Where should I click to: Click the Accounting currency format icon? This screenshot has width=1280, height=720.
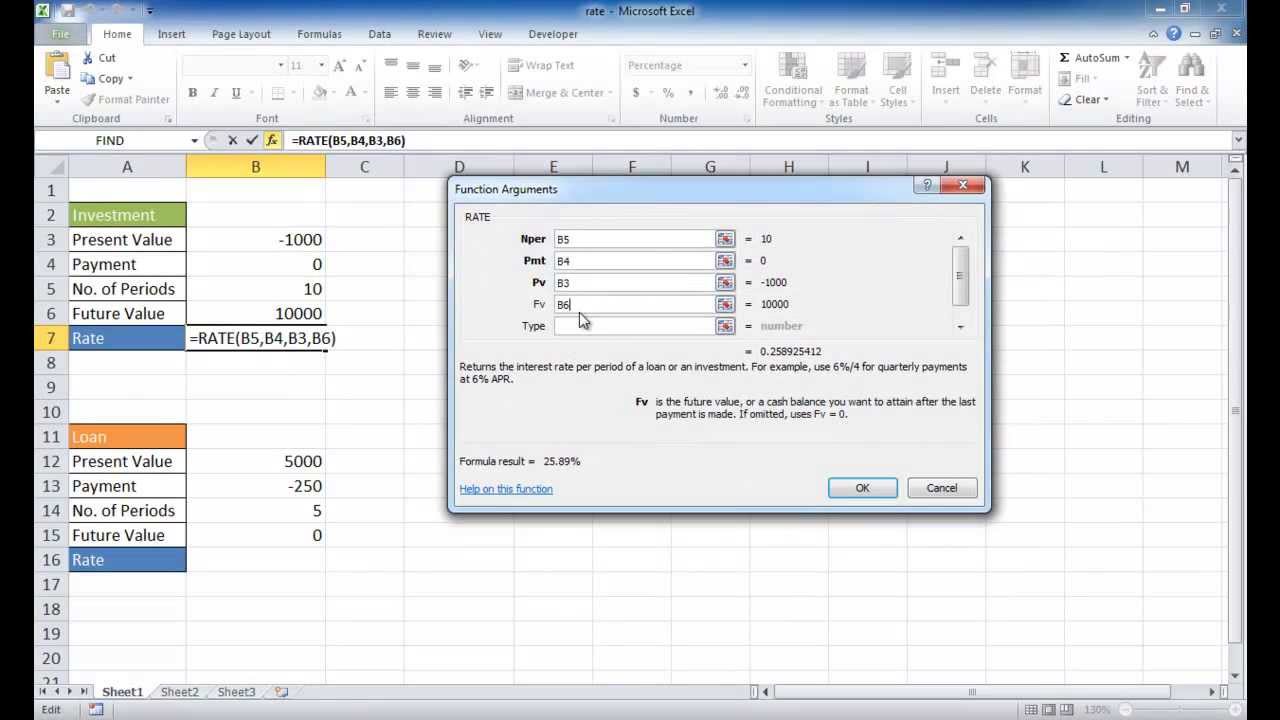635,93
